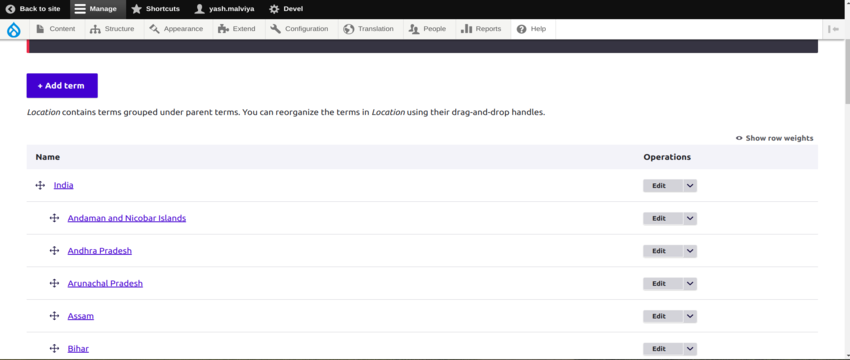Click the Back to site label

(40, 9)
